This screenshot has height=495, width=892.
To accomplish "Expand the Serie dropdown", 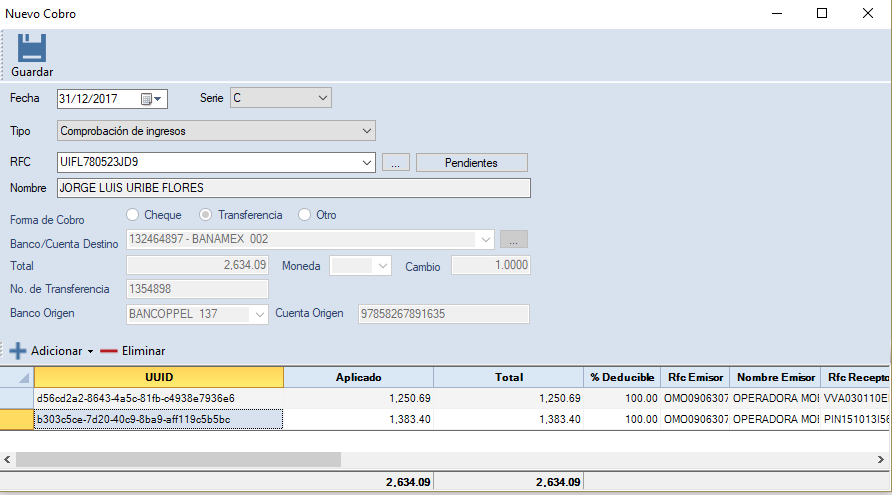I will coord(322,98).
